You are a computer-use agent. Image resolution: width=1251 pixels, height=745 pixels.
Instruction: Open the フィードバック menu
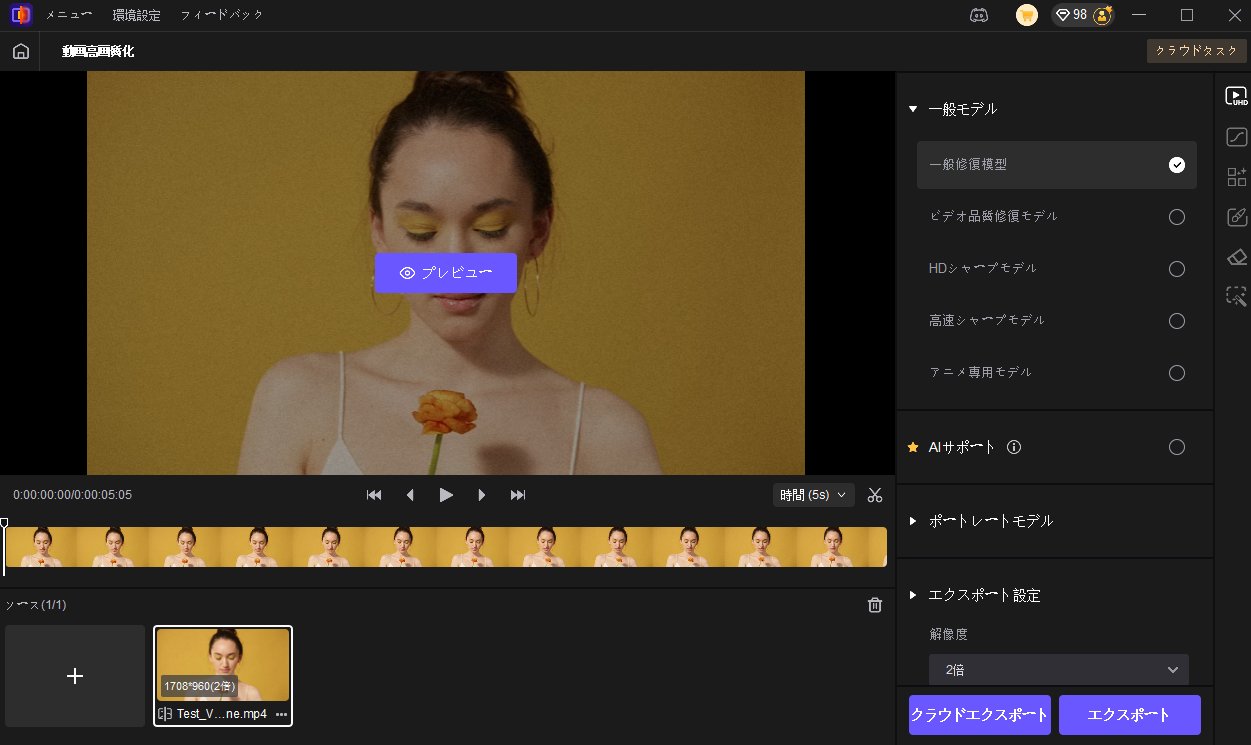click(x=223, y=15)
